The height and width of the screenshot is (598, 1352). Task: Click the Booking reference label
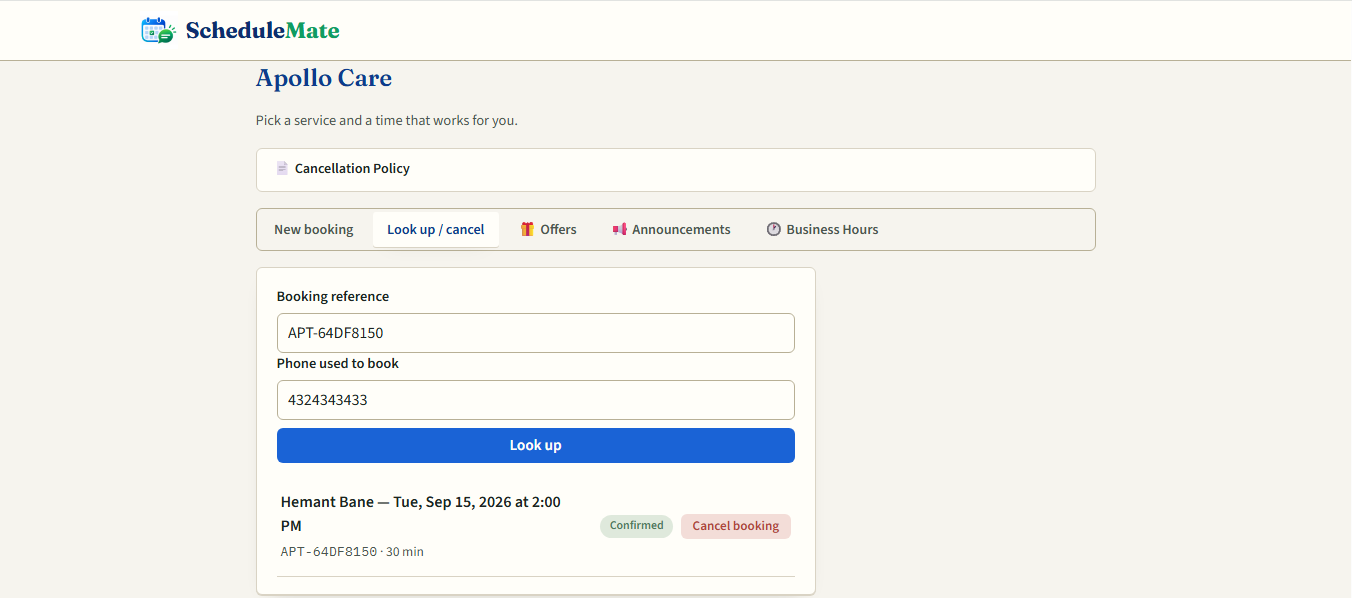[x=333, y=296]
